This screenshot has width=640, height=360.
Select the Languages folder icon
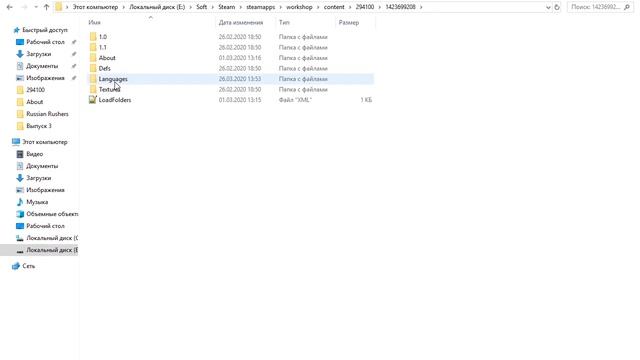[93, 79]
